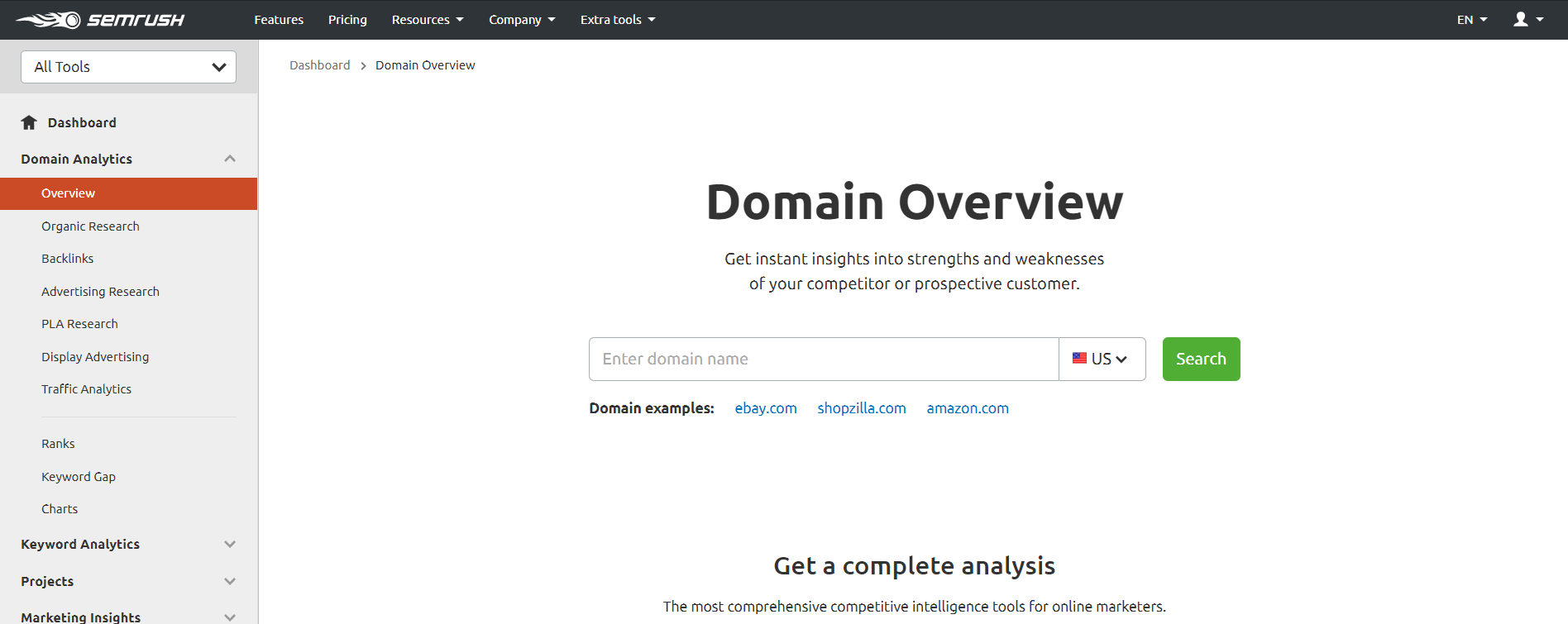Open the All Tools dropdown
Viewport: 1568px width, 624px height.
128,67
